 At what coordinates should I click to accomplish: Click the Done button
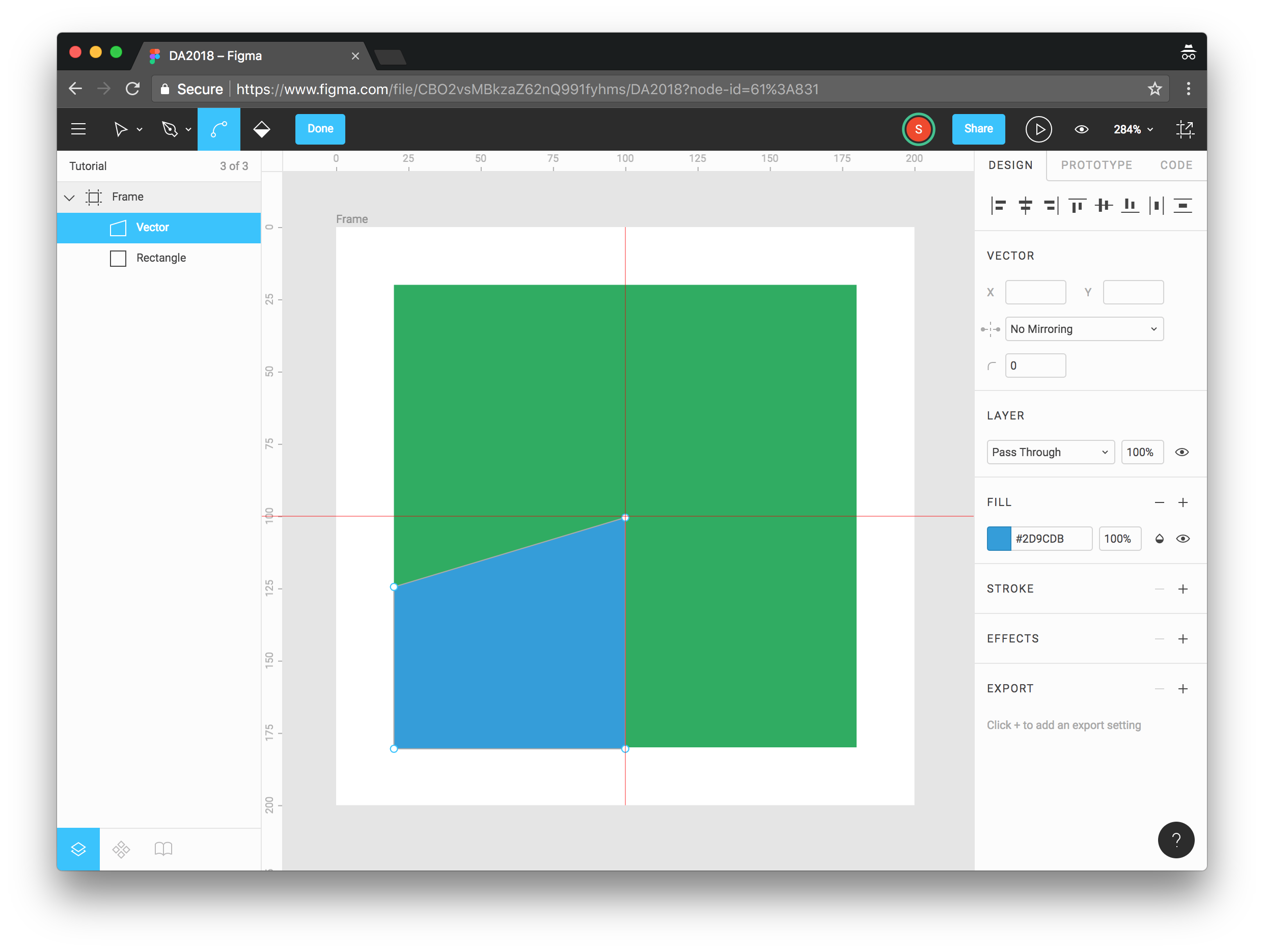click(320, 129)
